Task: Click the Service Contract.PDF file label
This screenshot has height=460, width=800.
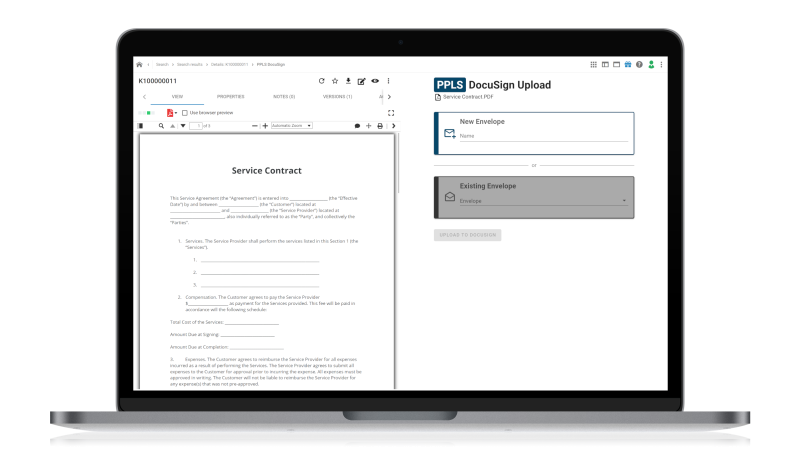Action: 468,97
